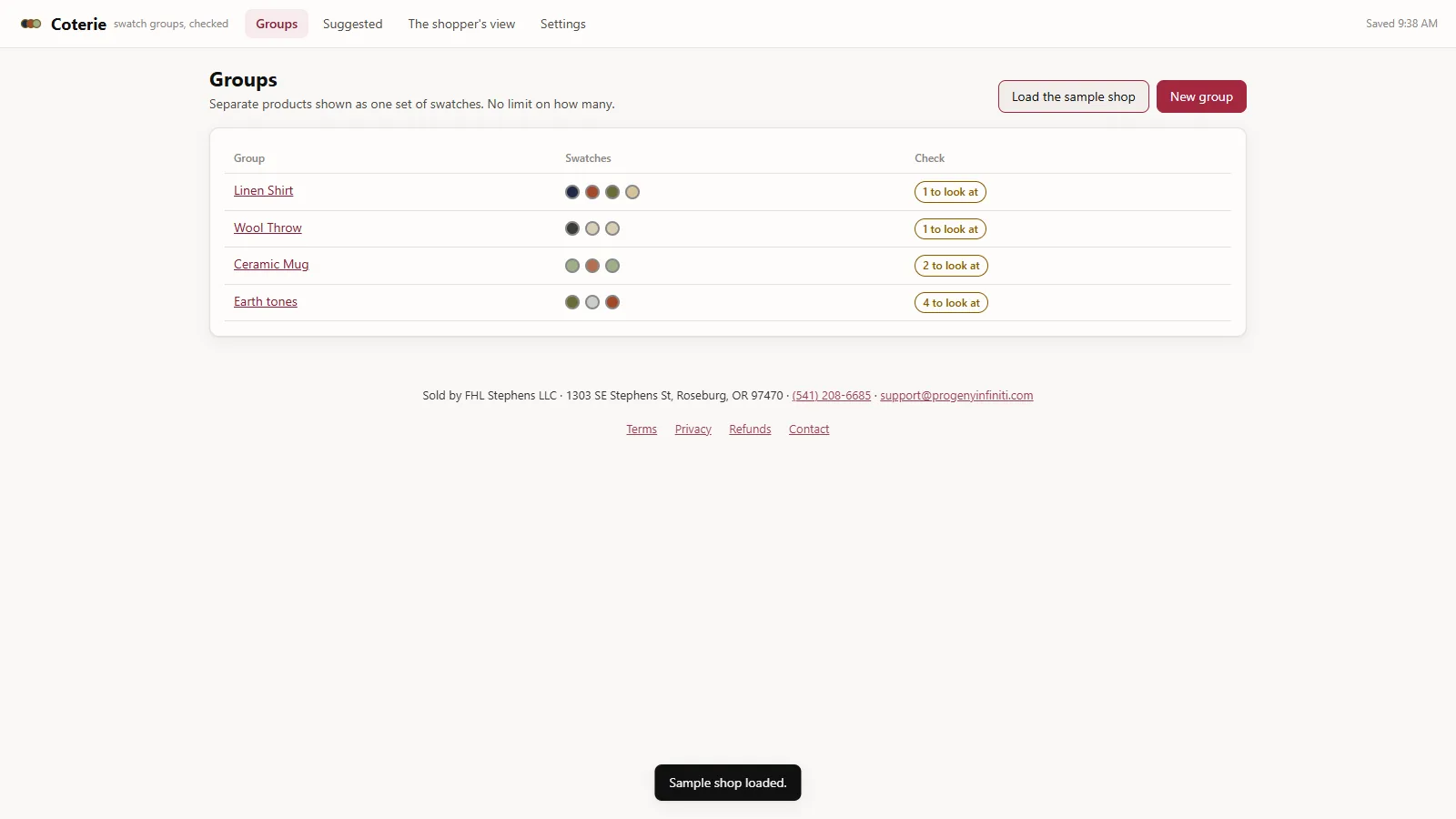Call the (541) 208-6685 phone link
The width and height of the screenshot is (1456, 819).
[x=832, y=395]
